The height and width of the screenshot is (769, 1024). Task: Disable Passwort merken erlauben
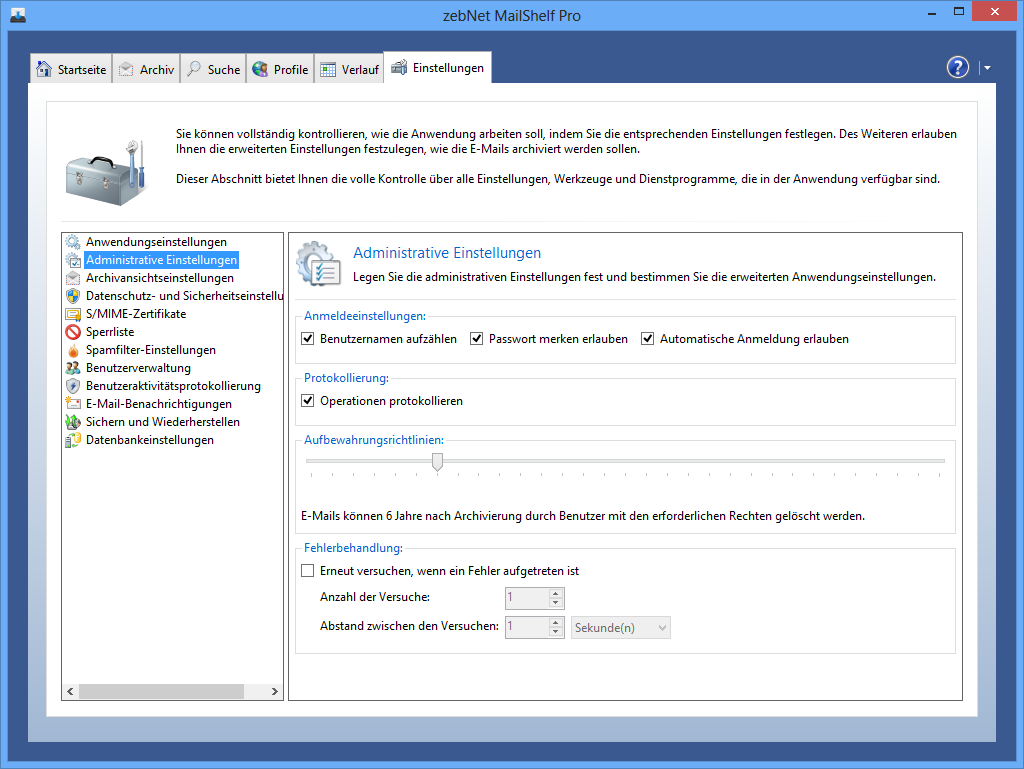coord(477,339)
